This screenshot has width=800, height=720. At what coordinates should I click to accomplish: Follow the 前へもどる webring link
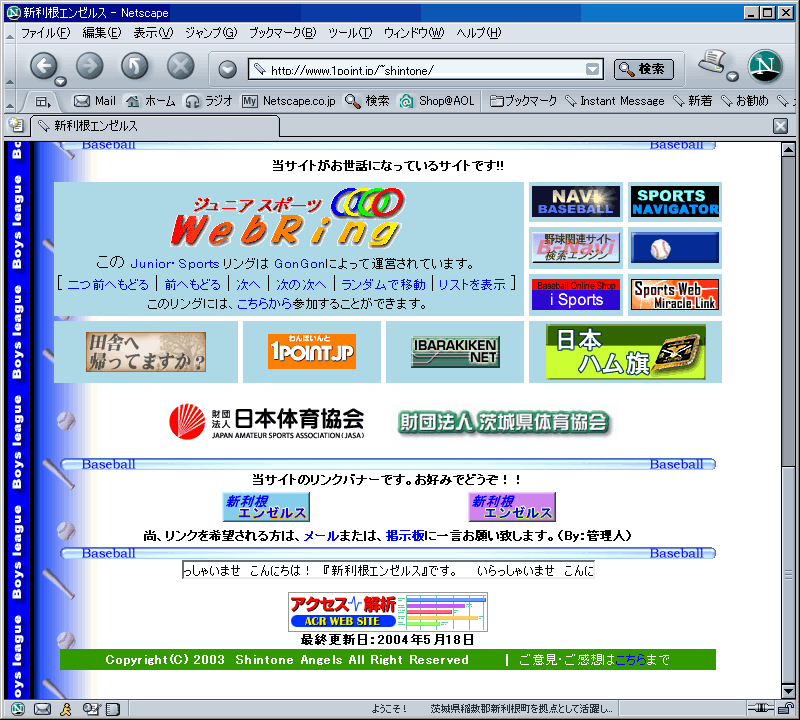pyautogui.click(x=192, y=284)
